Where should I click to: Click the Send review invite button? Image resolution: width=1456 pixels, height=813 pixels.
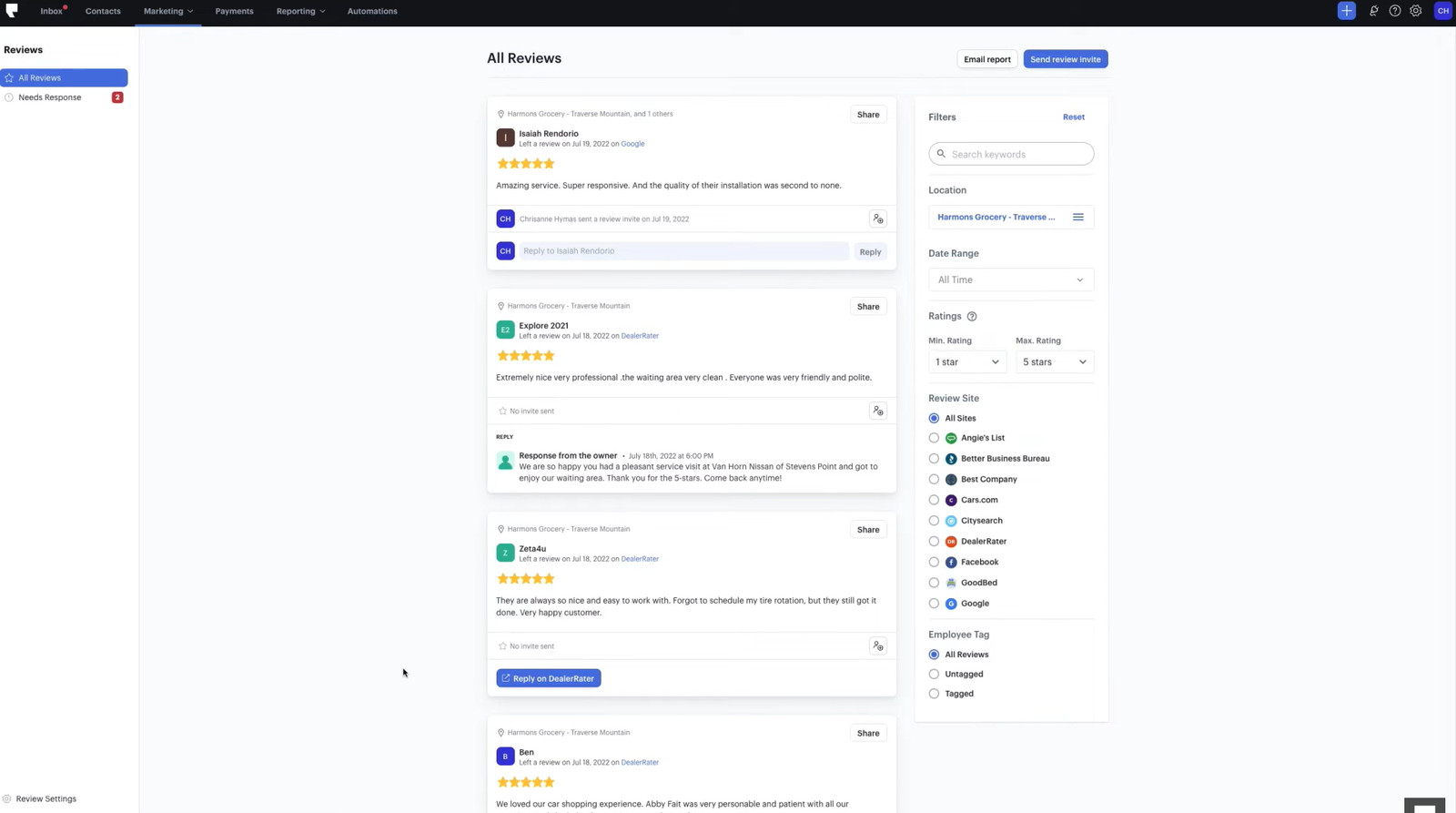pyautogui.click(x=1066, y=59)
